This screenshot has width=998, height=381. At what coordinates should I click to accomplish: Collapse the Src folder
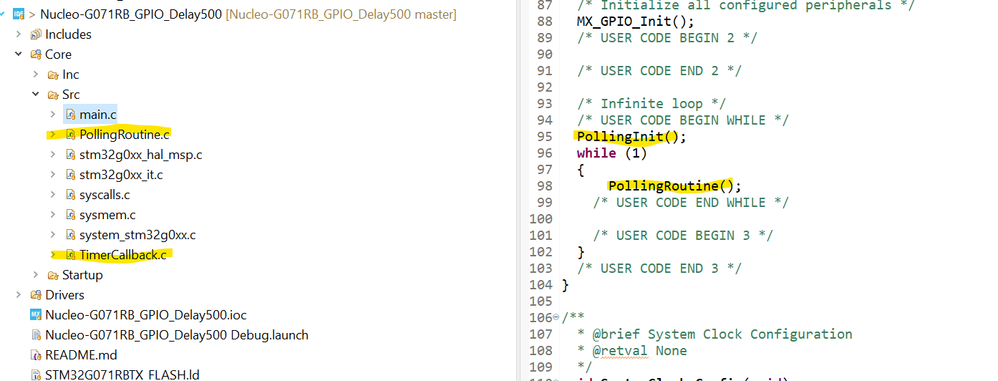pos(36,95)
